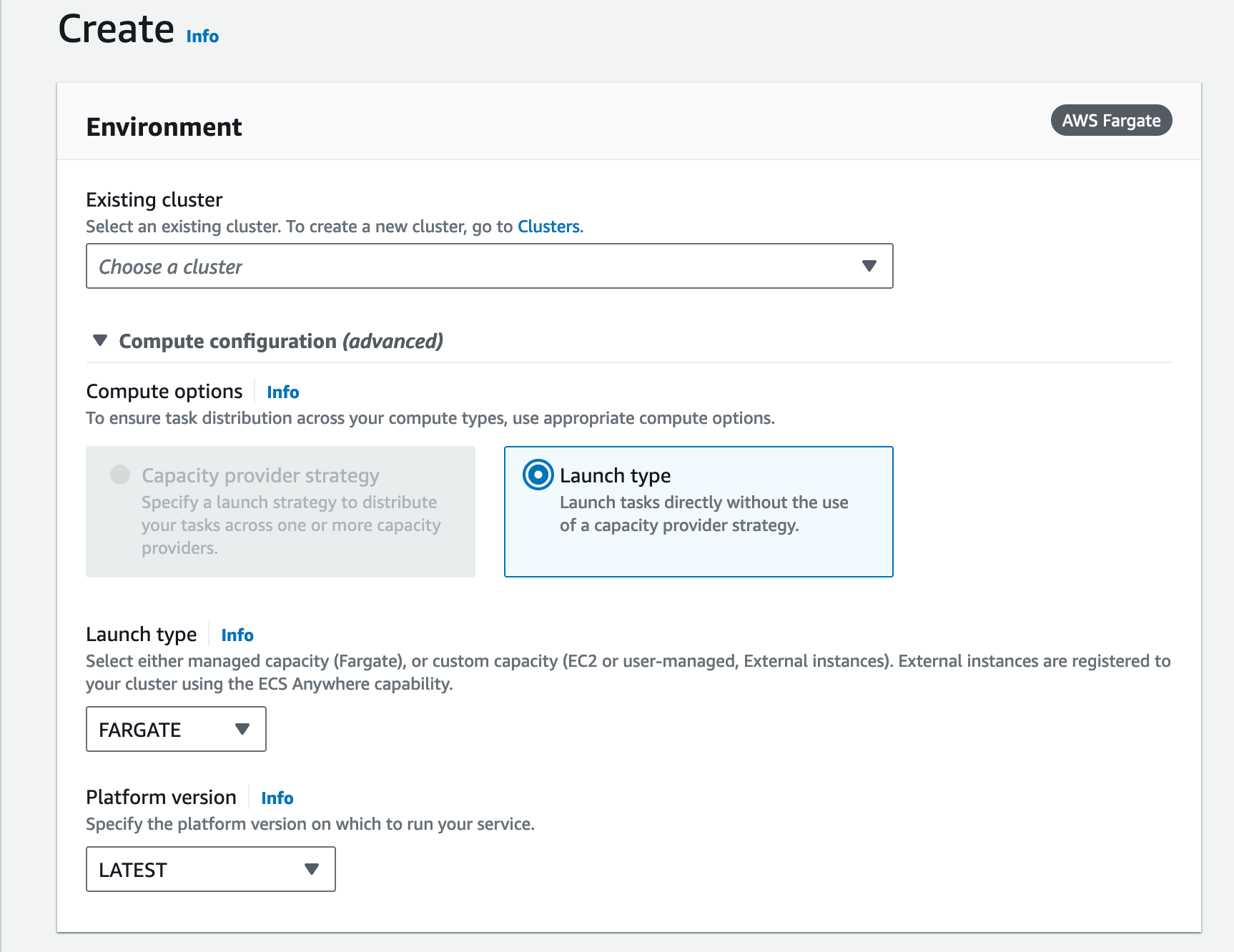Click the Compute configuration (advanced) heading
1234x952 pixels.
(280, 341)
